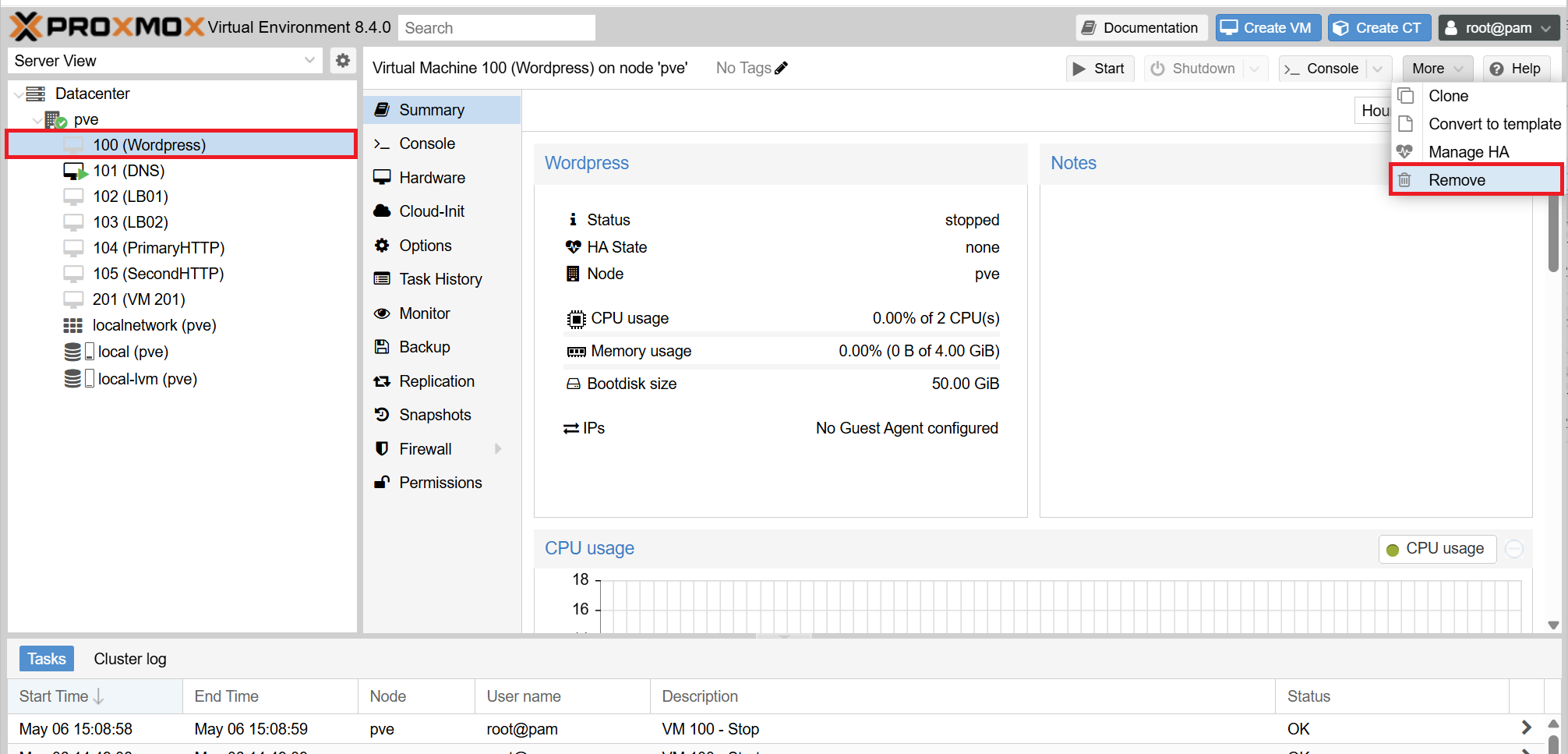Click the tree settings gear icon

click(x=342, y=61)
